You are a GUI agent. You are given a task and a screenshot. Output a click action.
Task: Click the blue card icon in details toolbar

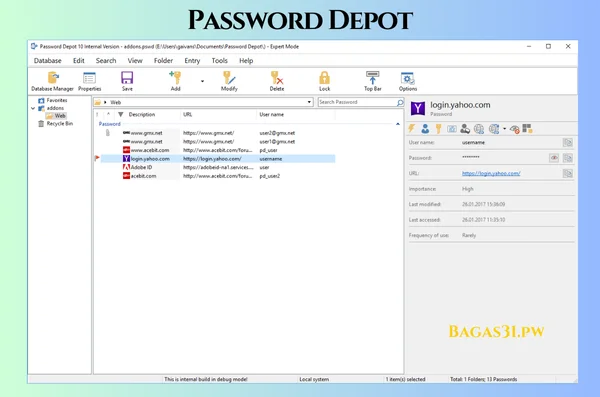452,129
